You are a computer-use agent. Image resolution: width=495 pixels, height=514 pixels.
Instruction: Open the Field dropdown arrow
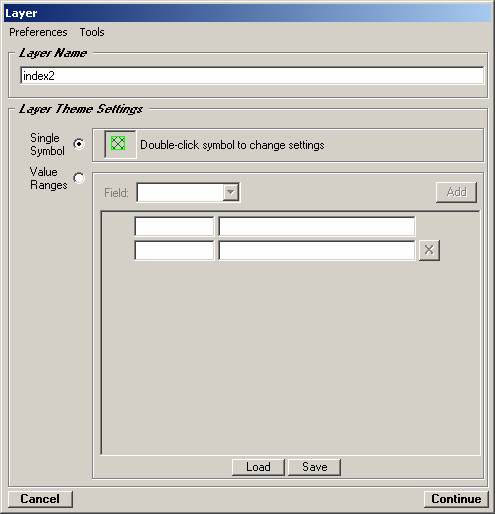(x=230, y=192)
